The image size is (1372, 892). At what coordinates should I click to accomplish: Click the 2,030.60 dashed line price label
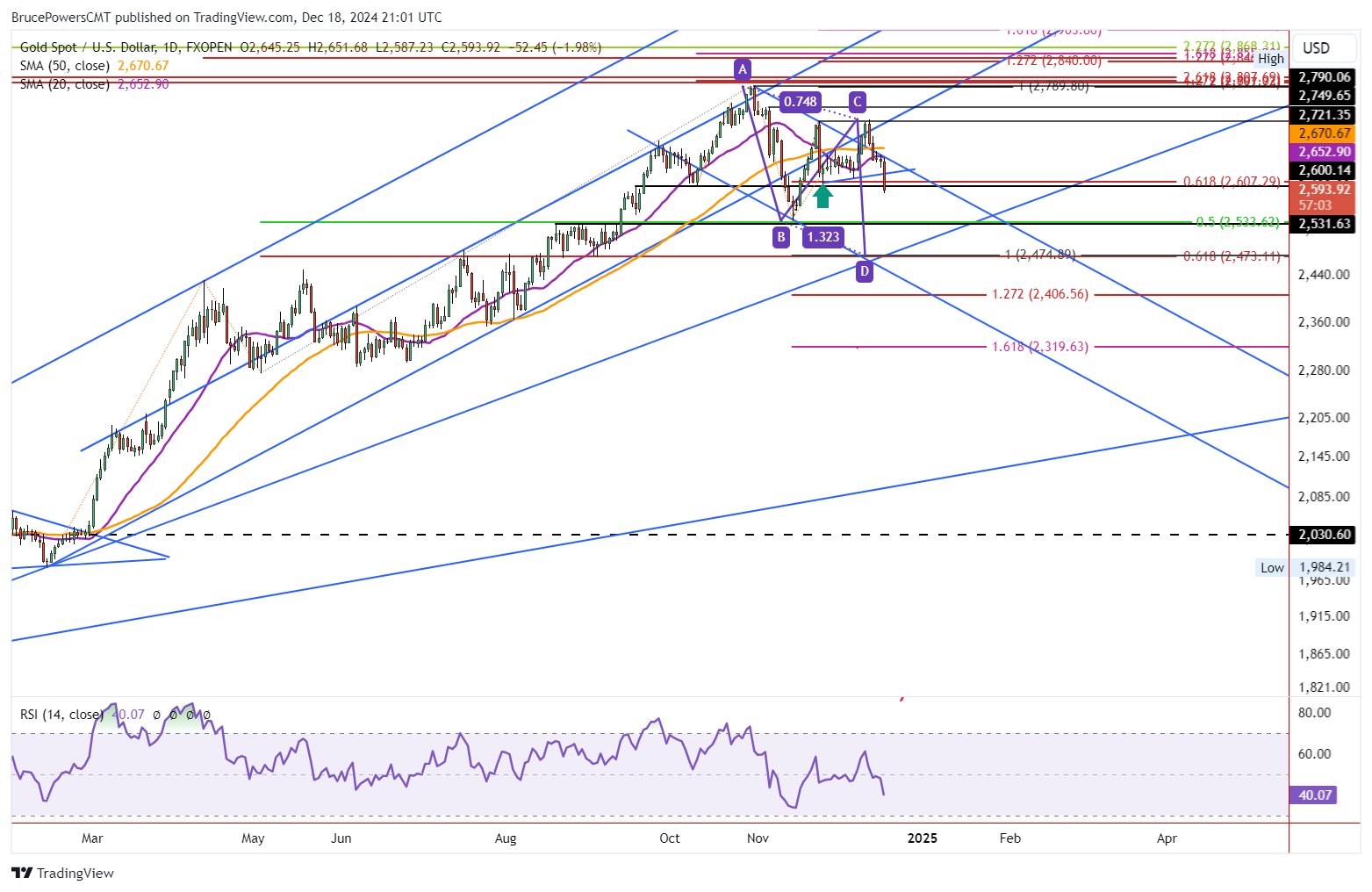click(x=1325, y=534)
